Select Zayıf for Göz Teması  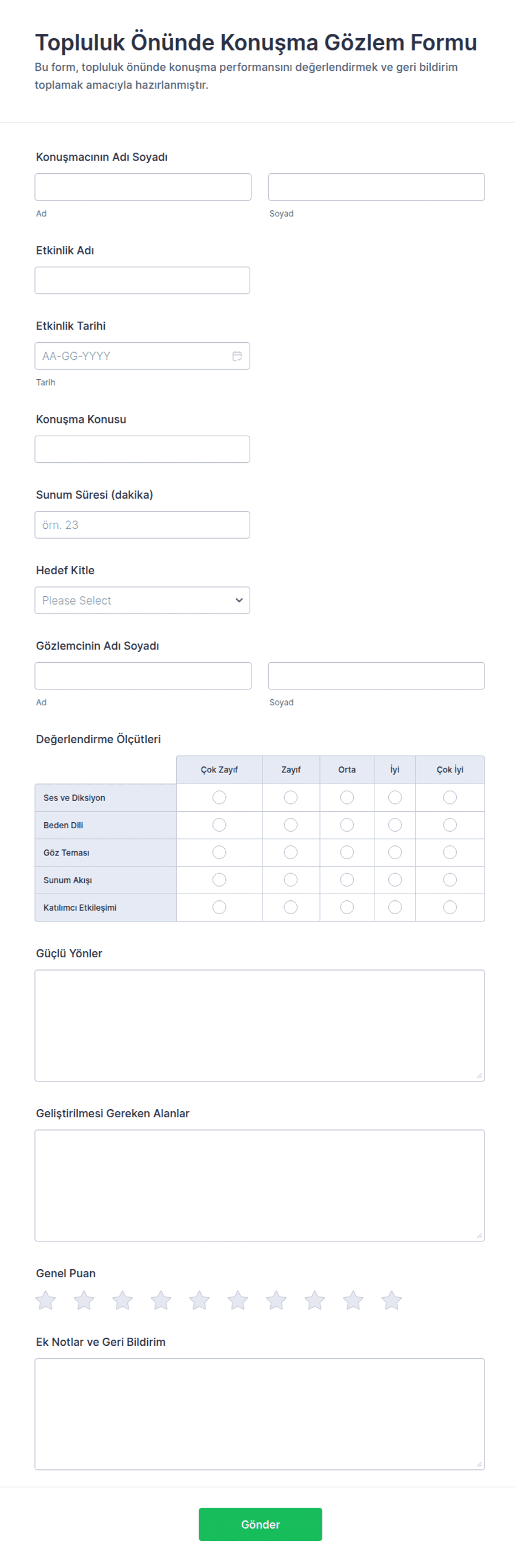click(291, 852)
